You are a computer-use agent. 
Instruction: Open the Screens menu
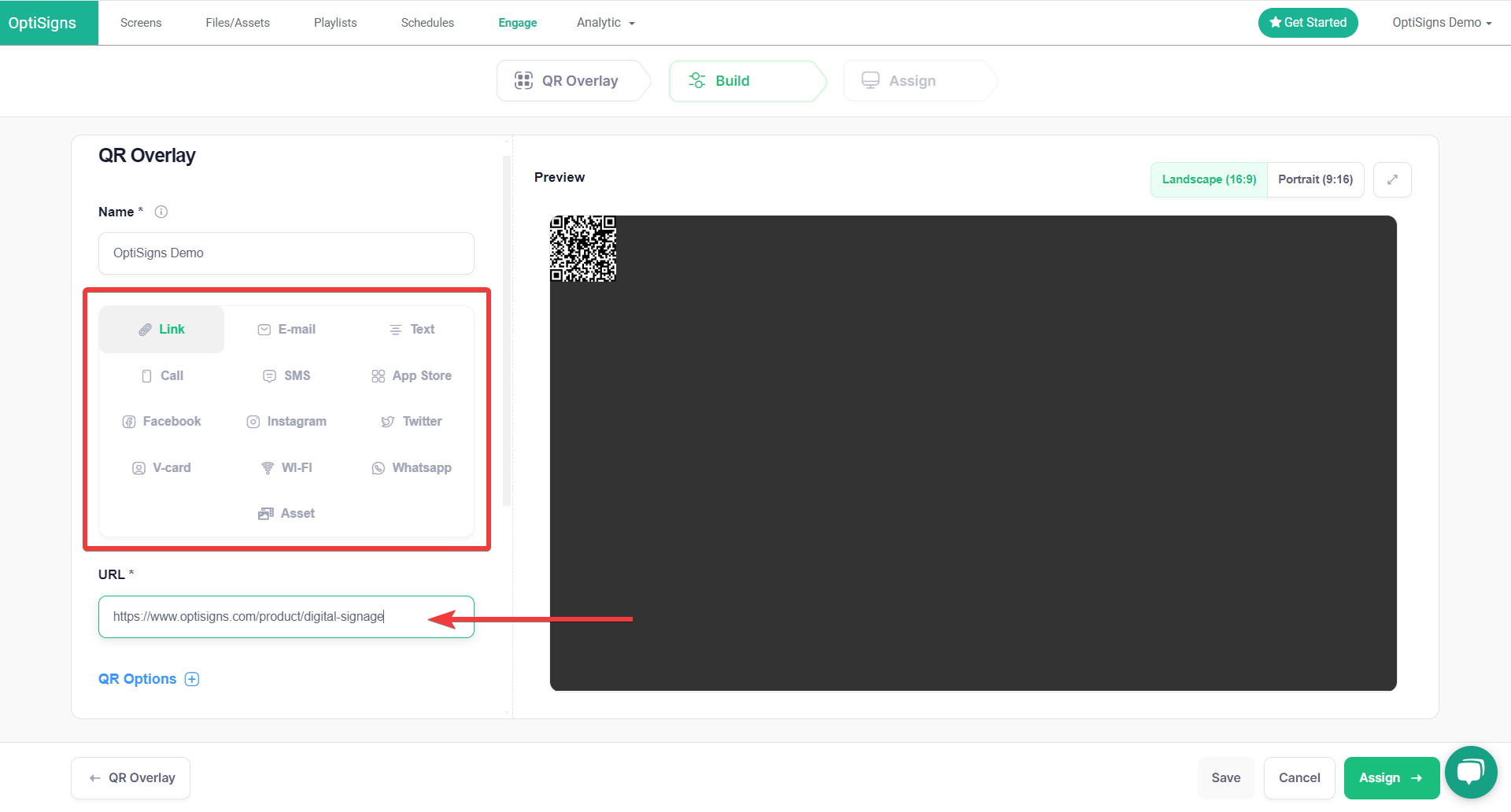[x=141, y=23]
